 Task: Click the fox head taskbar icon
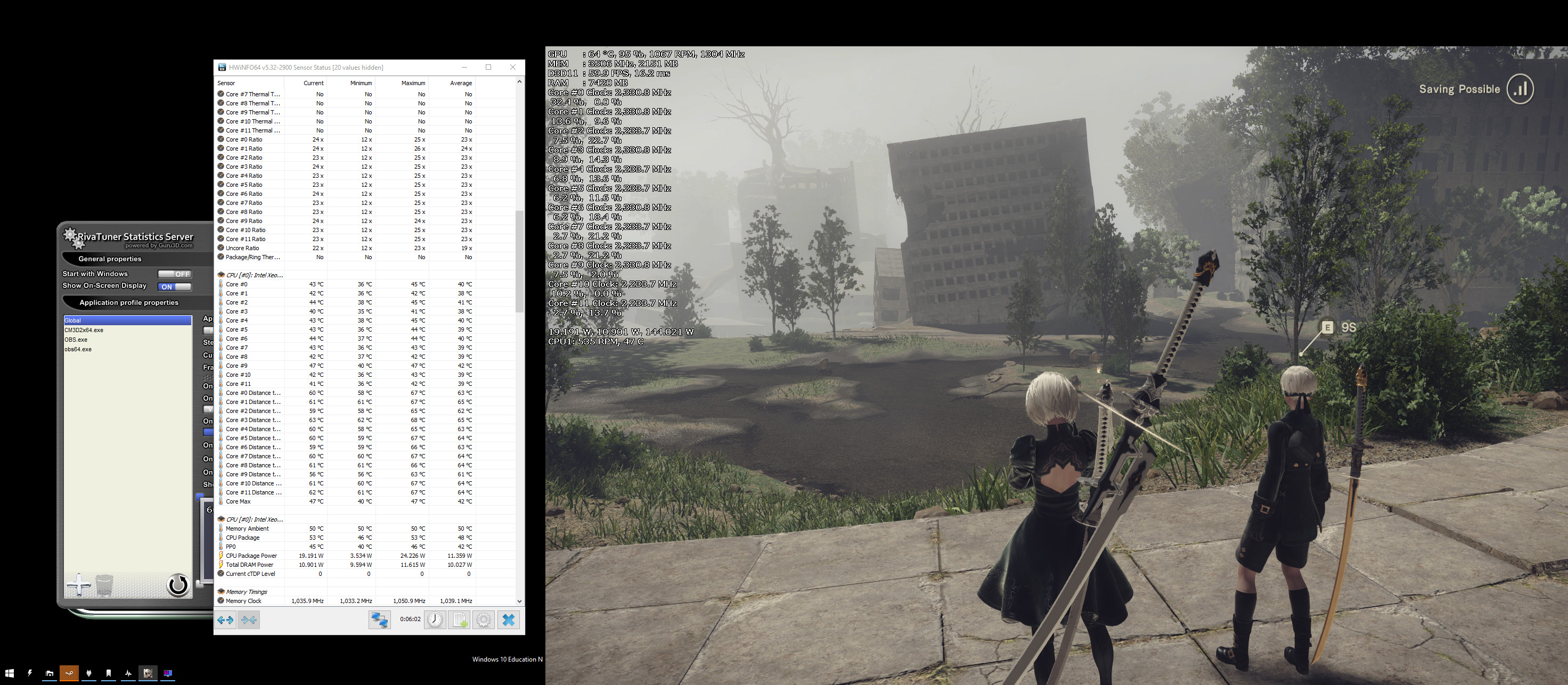[x=89, y=673]
